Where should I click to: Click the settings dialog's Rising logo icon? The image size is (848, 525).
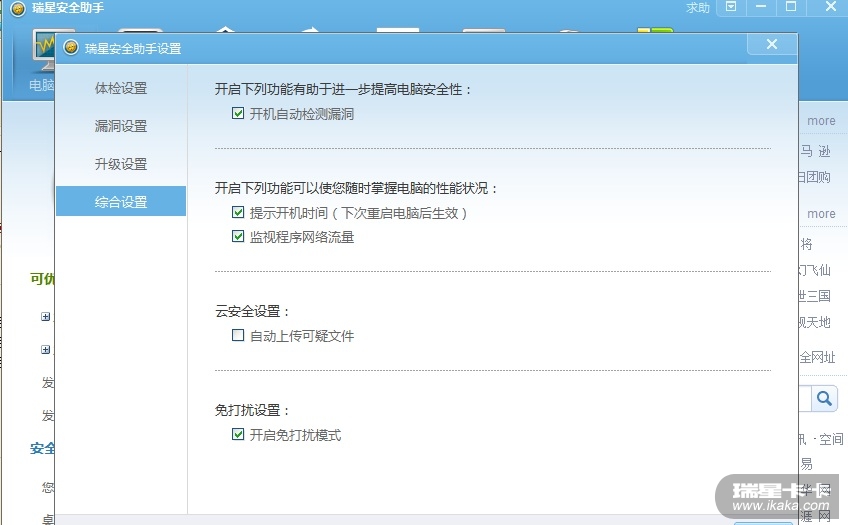click(x=71, y=48)
